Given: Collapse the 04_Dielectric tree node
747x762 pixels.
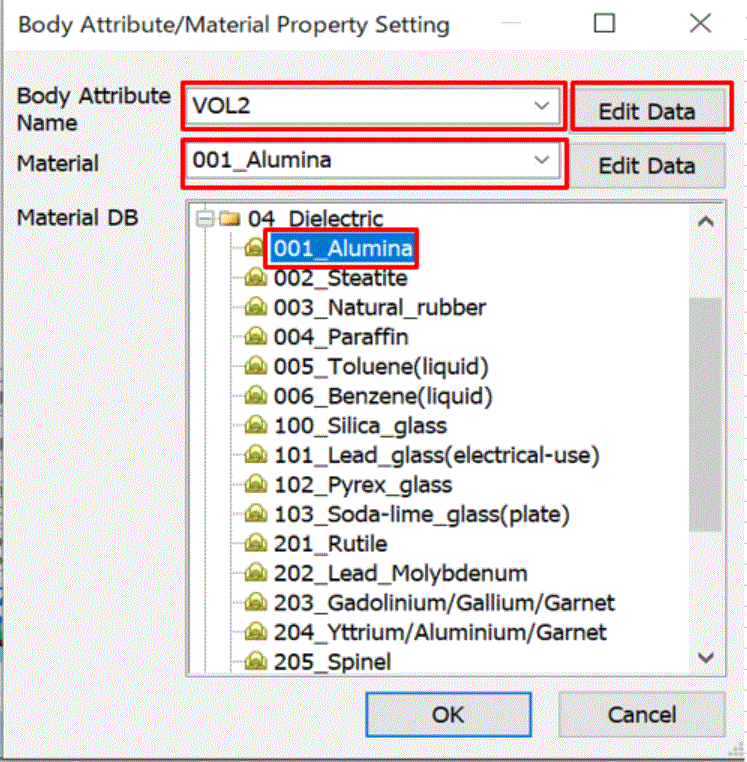Looking at the screenshot, I should click(x=205, y=219).
